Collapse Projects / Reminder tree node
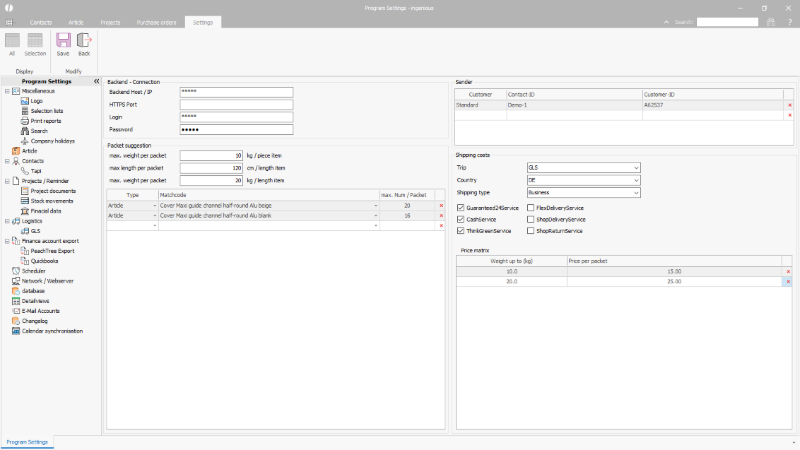 (x=7, y=181)
